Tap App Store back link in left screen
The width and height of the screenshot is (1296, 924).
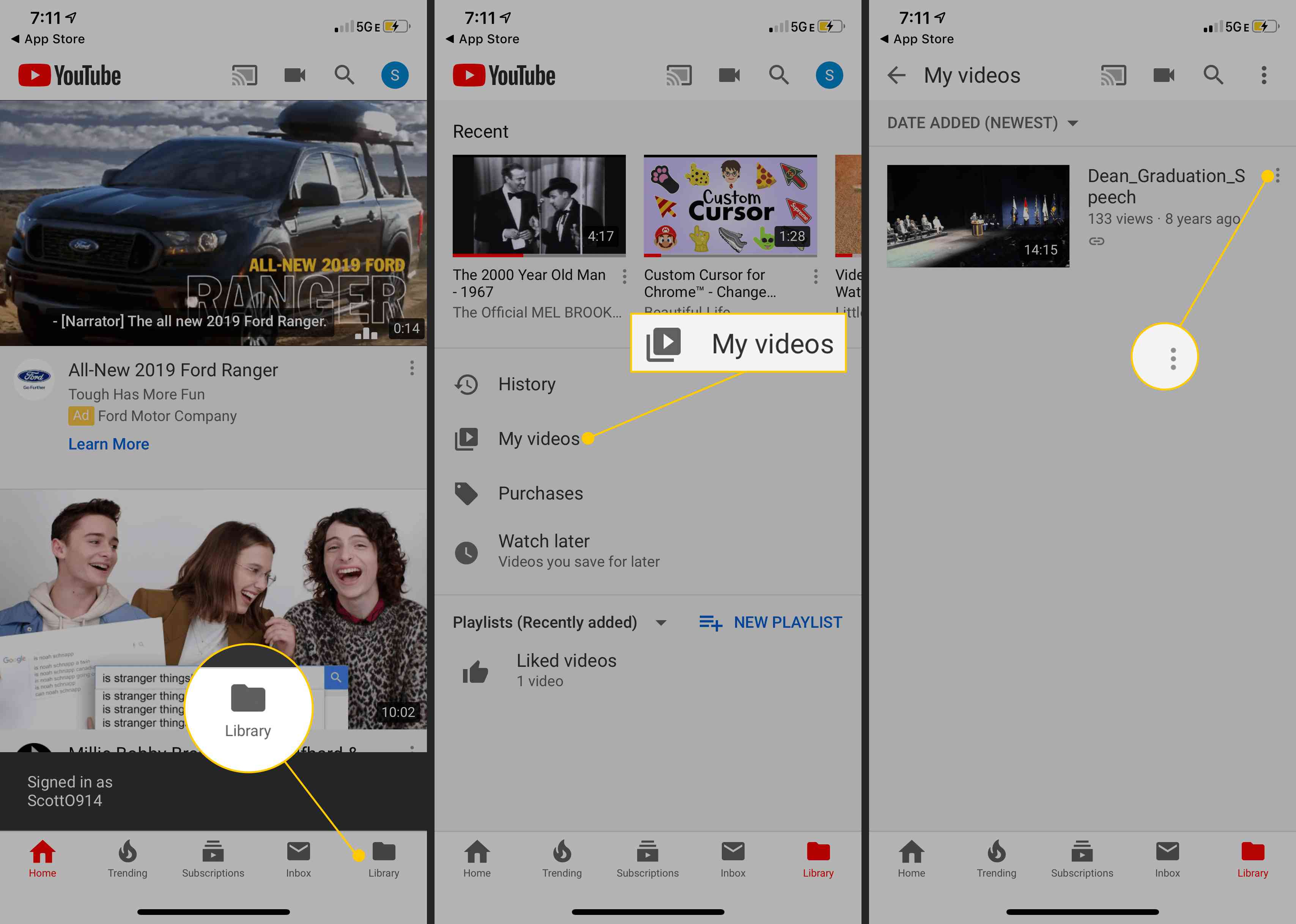pyautogui.click(x=48, y=39)
